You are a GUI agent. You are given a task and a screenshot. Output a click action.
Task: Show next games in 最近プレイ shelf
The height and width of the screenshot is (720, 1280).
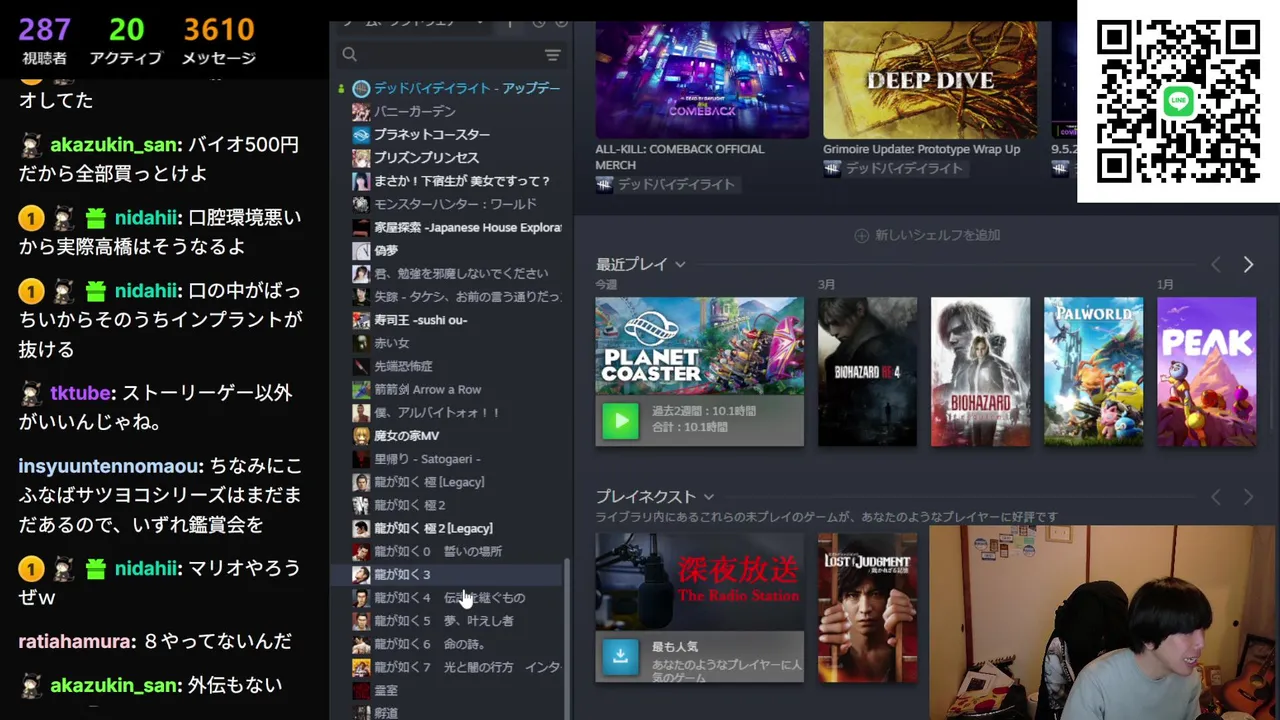1248,264
